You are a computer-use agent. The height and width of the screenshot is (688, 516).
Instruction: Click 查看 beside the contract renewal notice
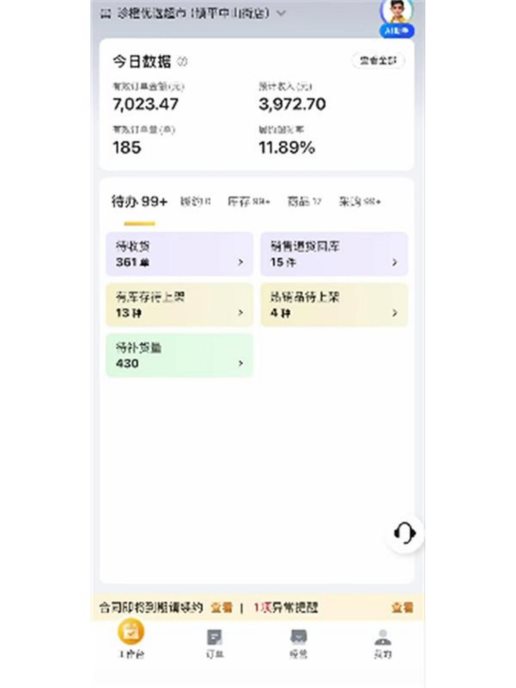pyautogui.click(x=222, y=607)
